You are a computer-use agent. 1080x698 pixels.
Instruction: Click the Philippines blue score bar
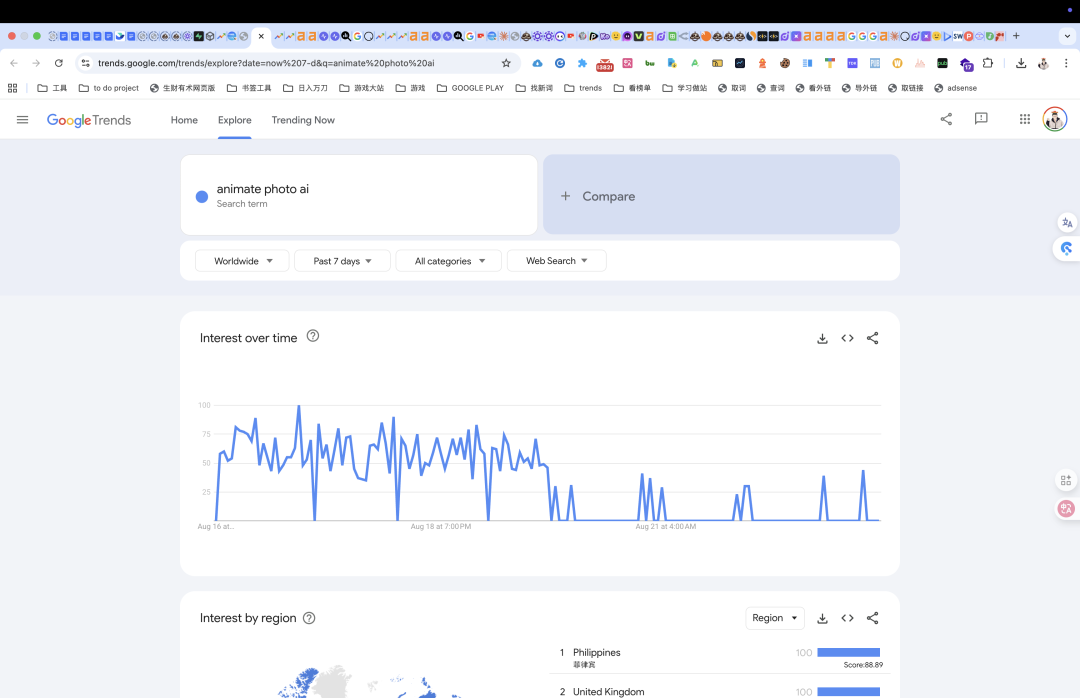[x=849, y=653]
